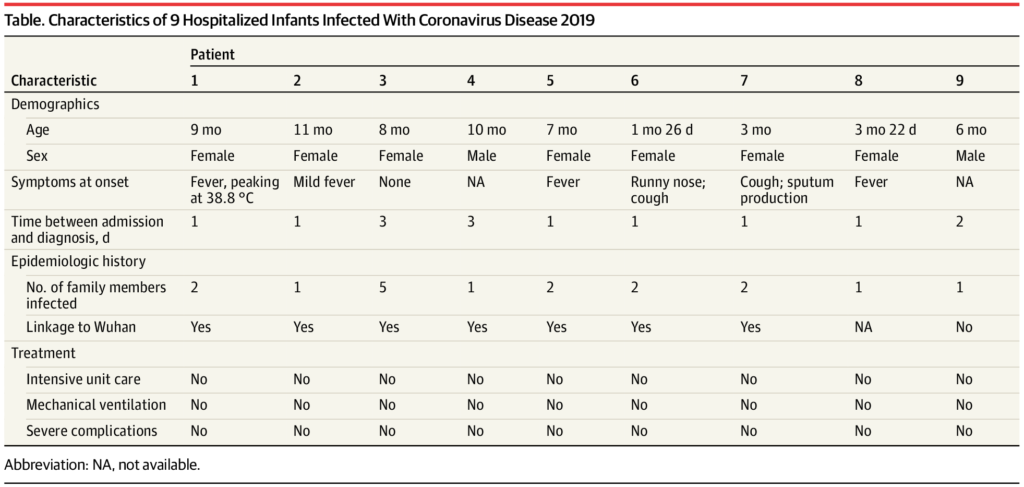This screenshot has width=1024, height=487.
Task: Select the "Mild fever" symptom cell
Action: pyautogui.click(x=325, y=182)
